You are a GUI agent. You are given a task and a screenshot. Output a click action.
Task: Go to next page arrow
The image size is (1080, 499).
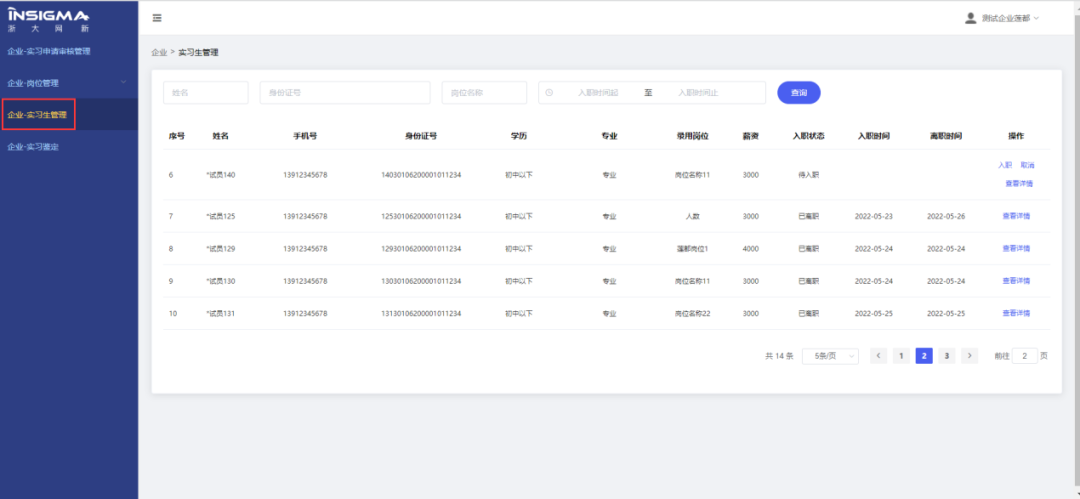969,356
